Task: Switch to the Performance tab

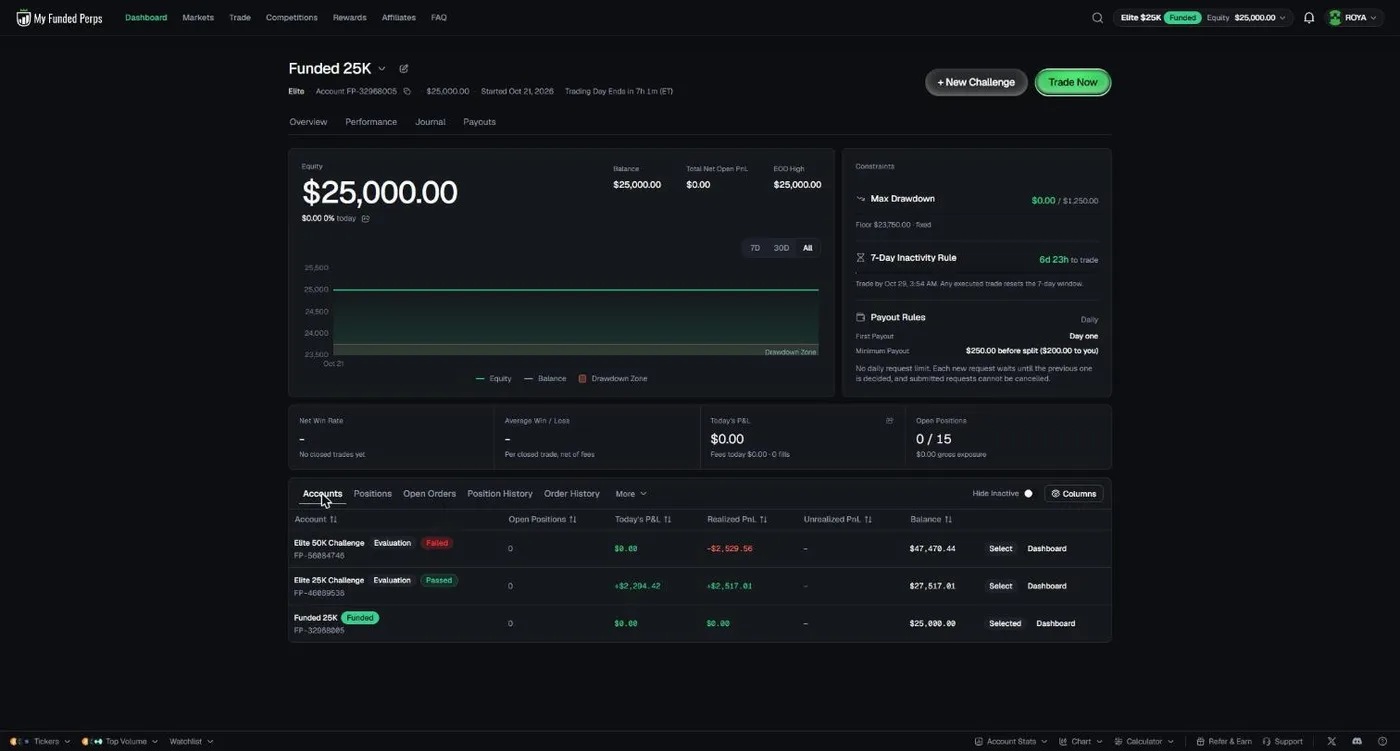Action: (371, 122)
